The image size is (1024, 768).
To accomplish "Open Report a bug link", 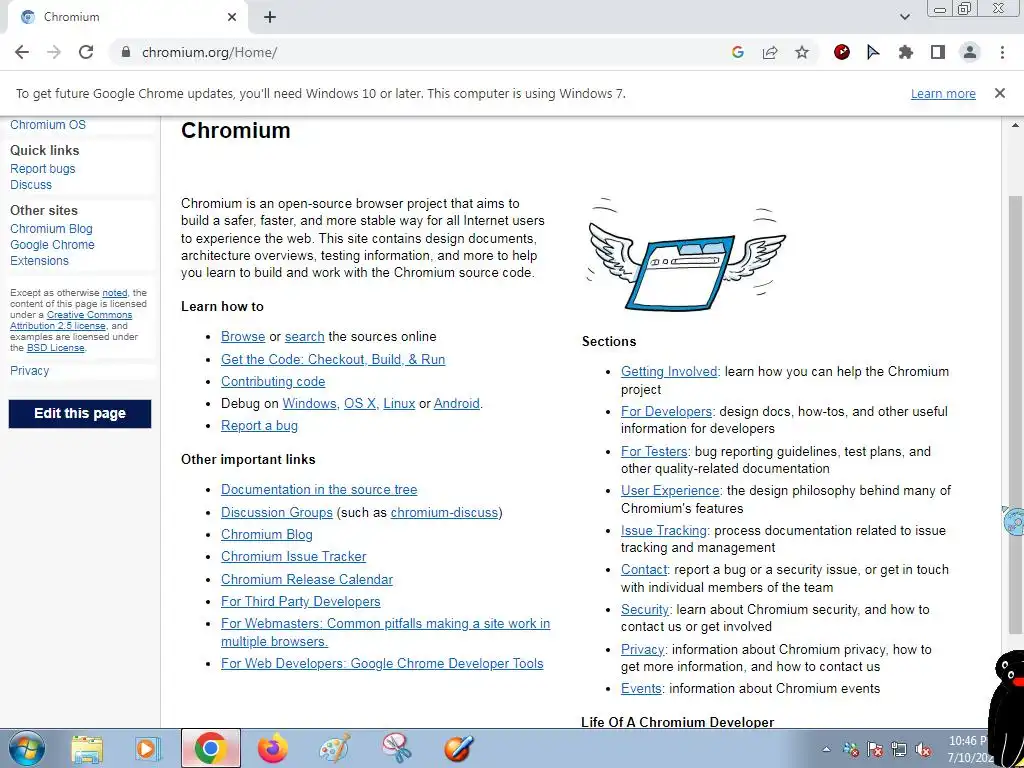I will 259,426.
